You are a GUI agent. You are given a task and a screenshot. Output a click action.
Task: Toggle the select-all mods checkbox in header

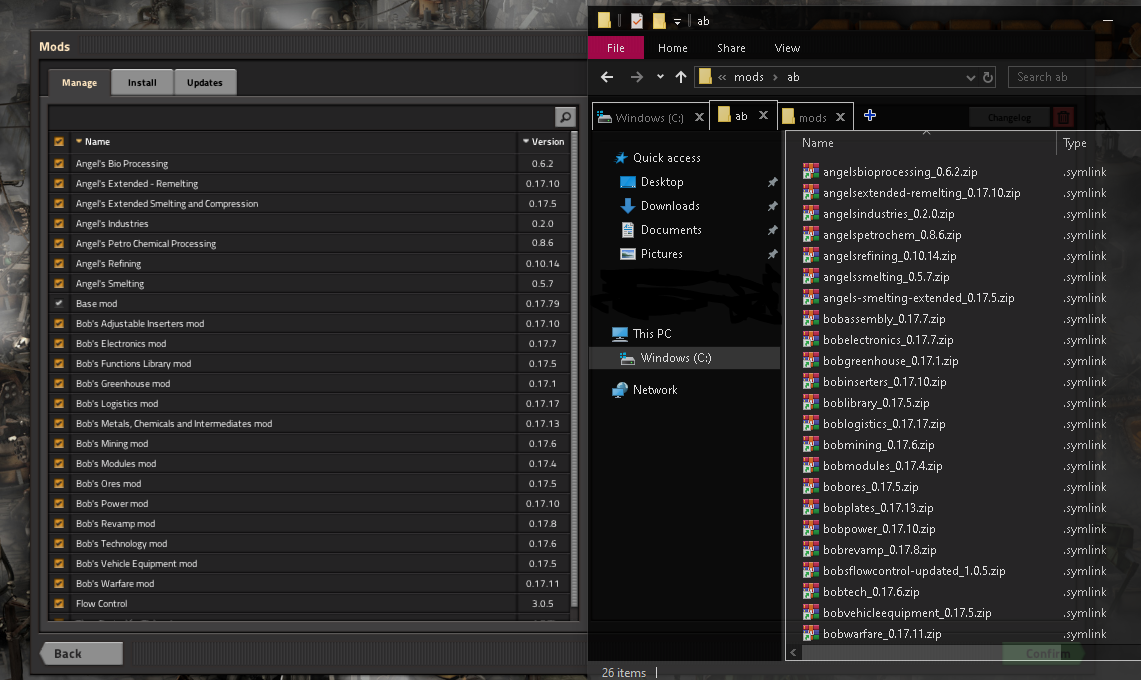(x=59, y=142)
